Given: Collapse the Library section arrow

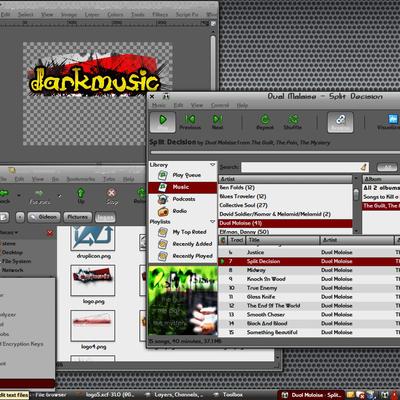Looking at the screenshot, I should 212,165.
